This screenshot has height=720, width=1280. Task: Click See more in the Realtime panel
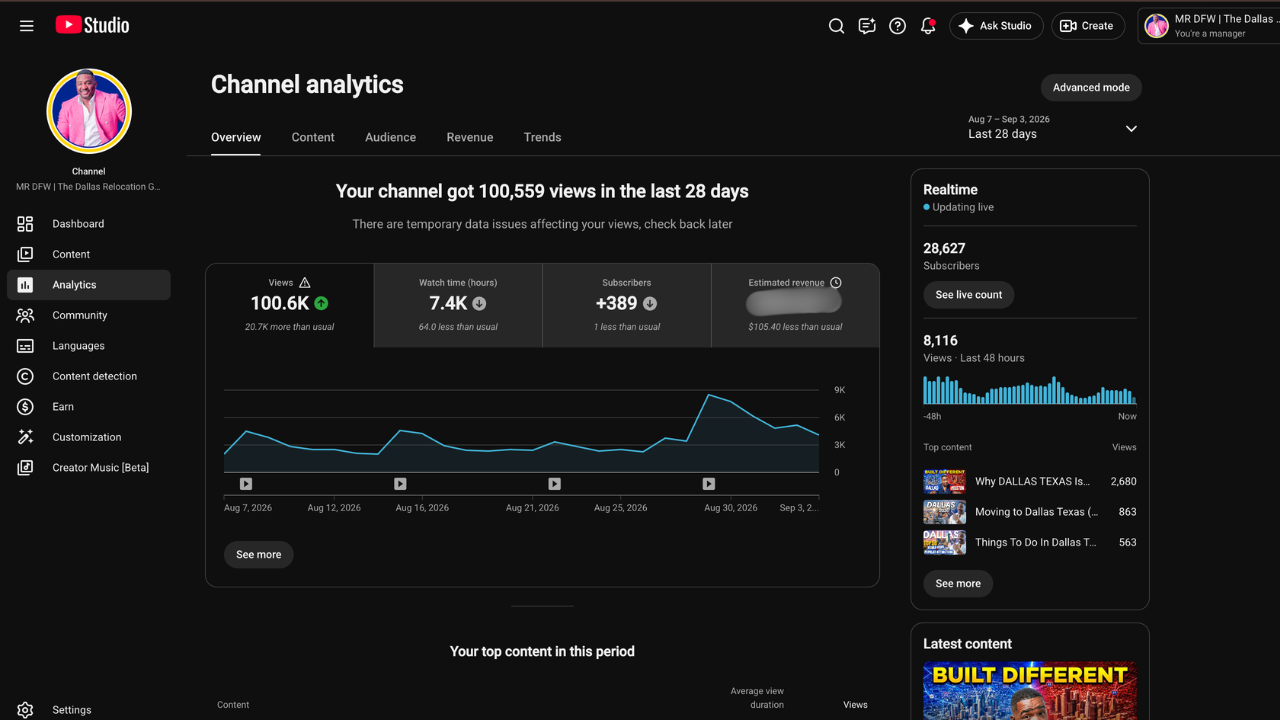tap(958, 583)
